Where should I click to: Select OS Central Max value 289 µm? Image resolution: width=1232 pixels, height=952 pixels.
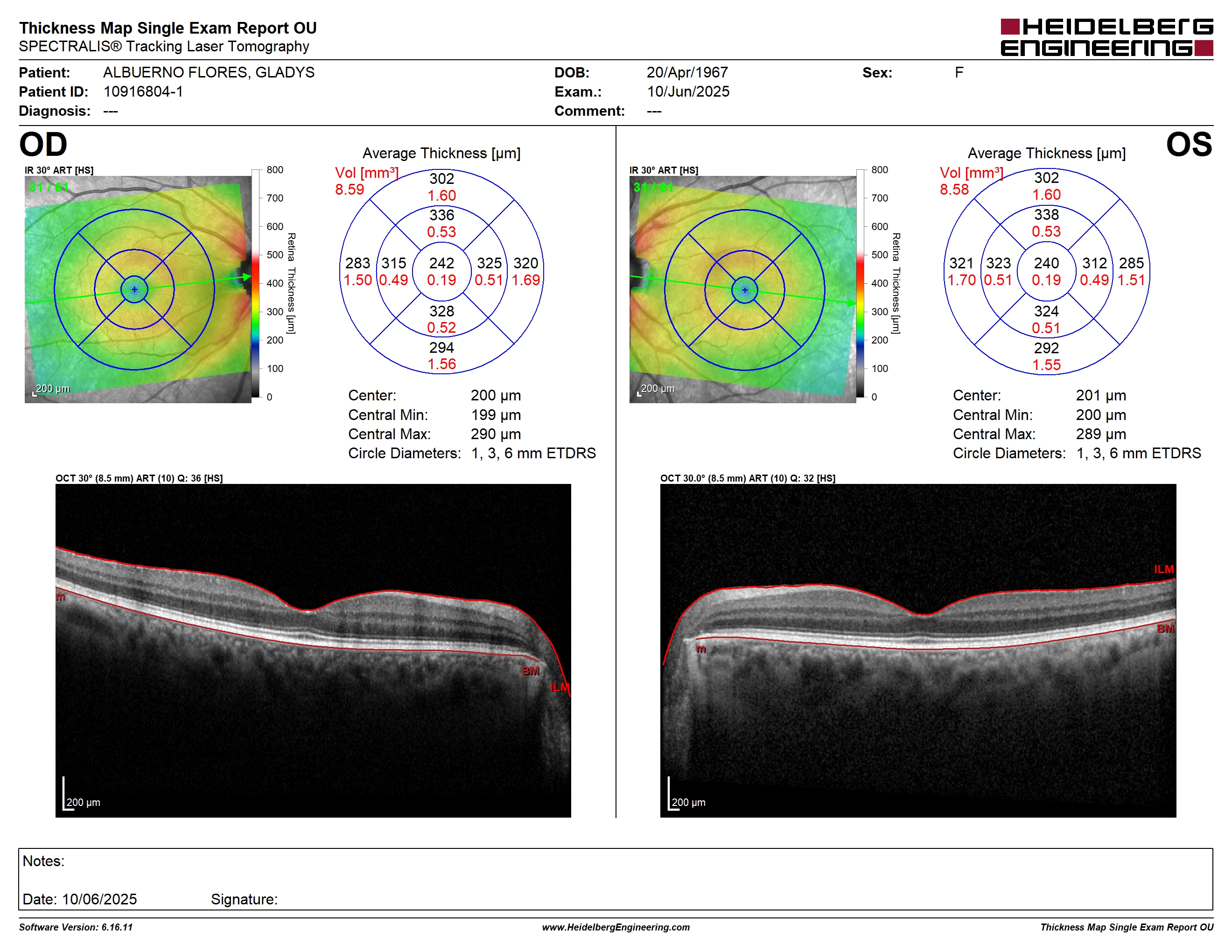(1100, 434)
